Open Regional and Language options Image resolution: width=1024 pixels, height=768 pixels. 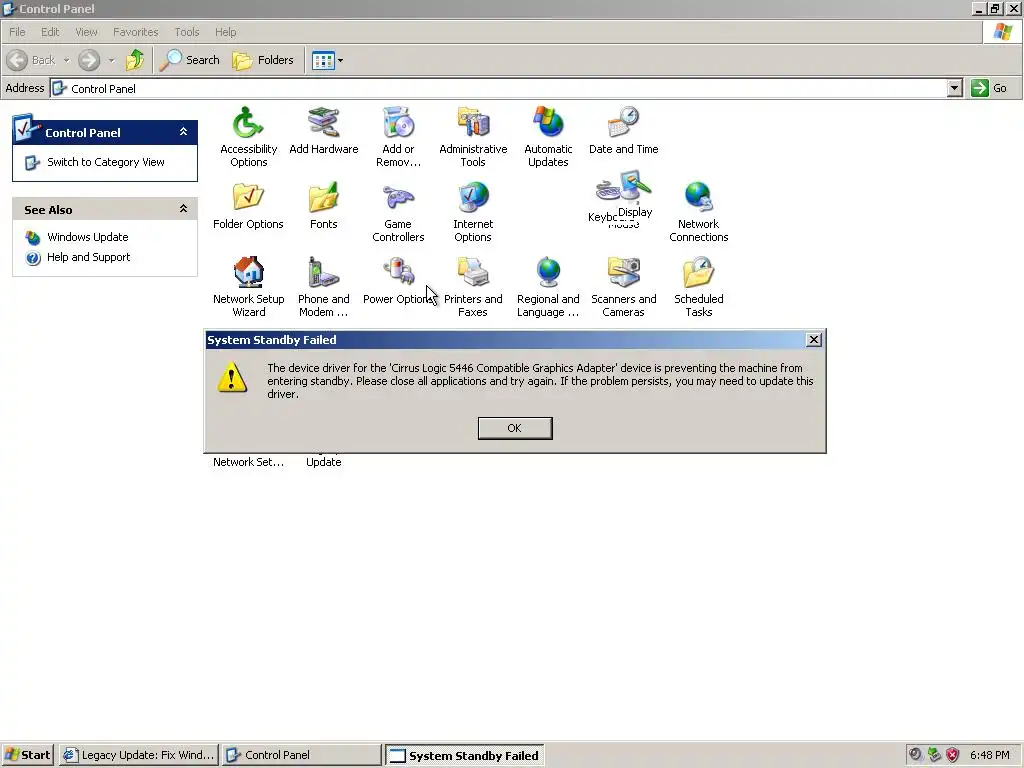click(548, 287)
